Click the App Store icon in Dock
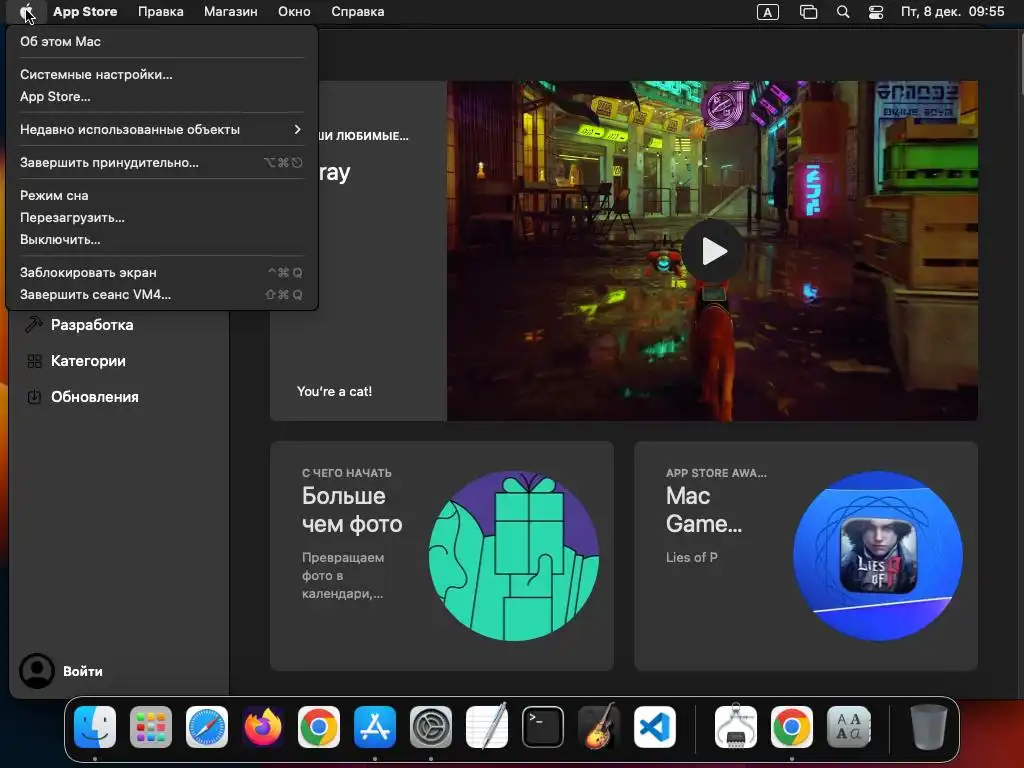Screen dimensions: 1024x768 375,727
